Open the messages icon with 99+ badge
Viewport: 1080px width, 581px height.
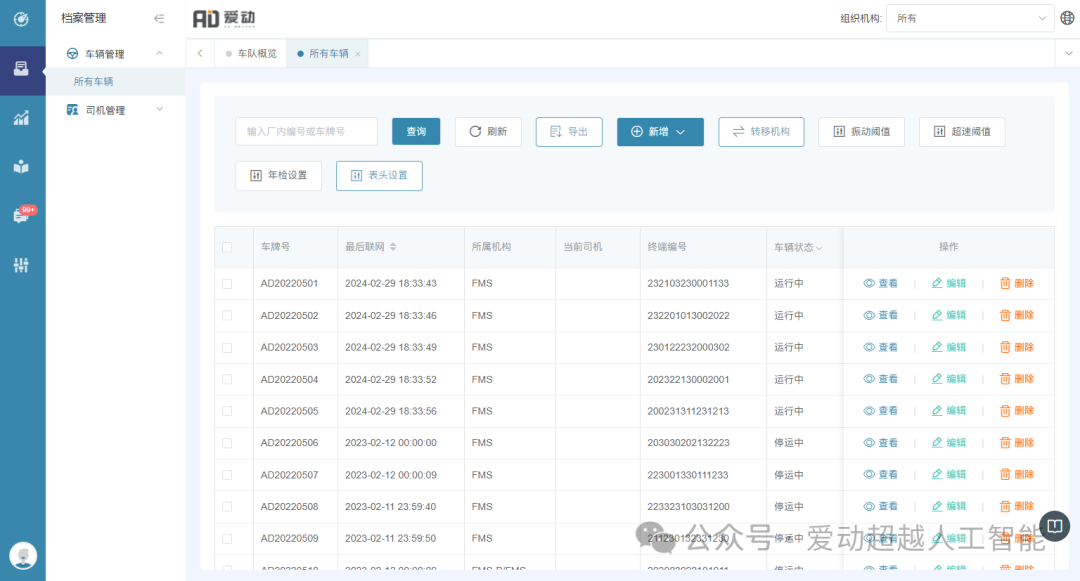tap(21, 216)
